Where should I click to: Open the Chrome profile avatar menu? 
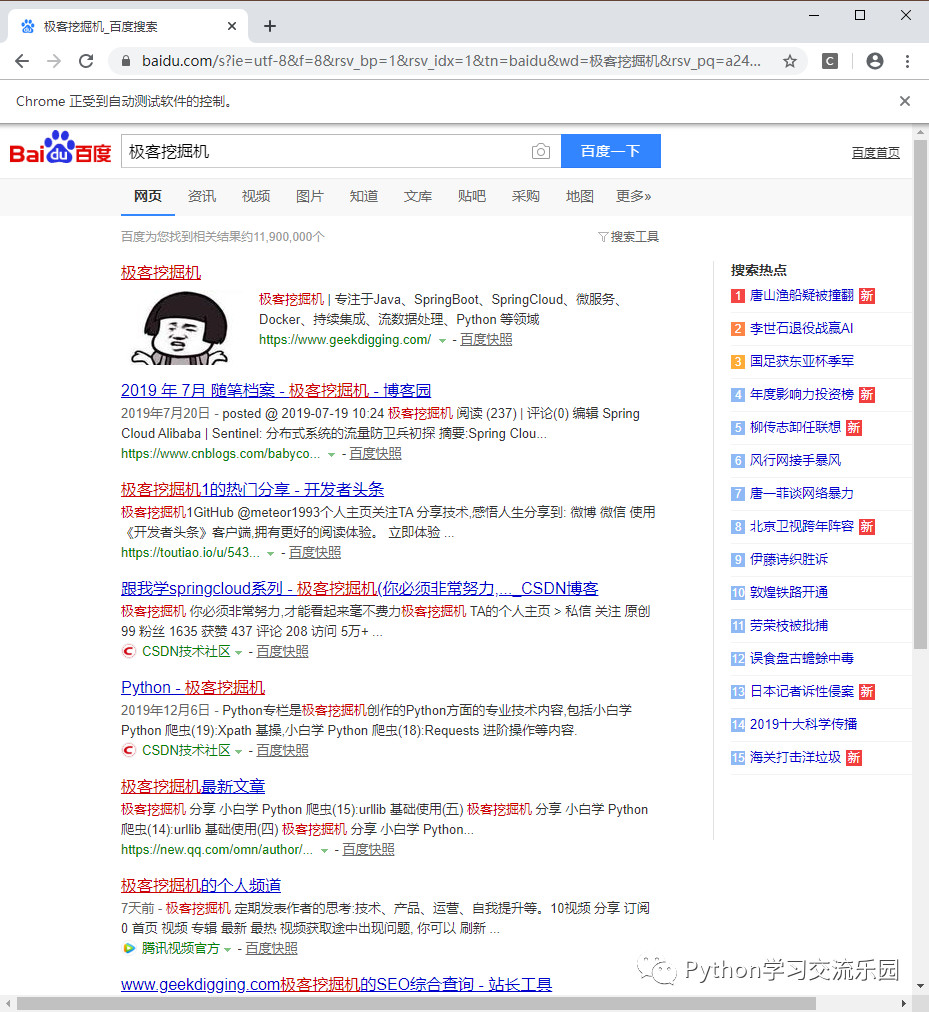click(875, 61)
